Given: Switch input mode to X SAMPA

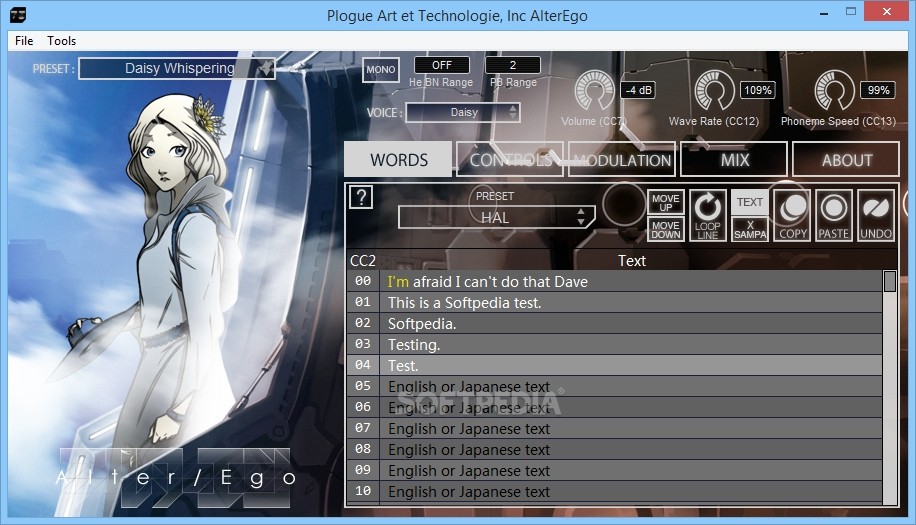Looking at the screenshot, I should tap(750, 229).
